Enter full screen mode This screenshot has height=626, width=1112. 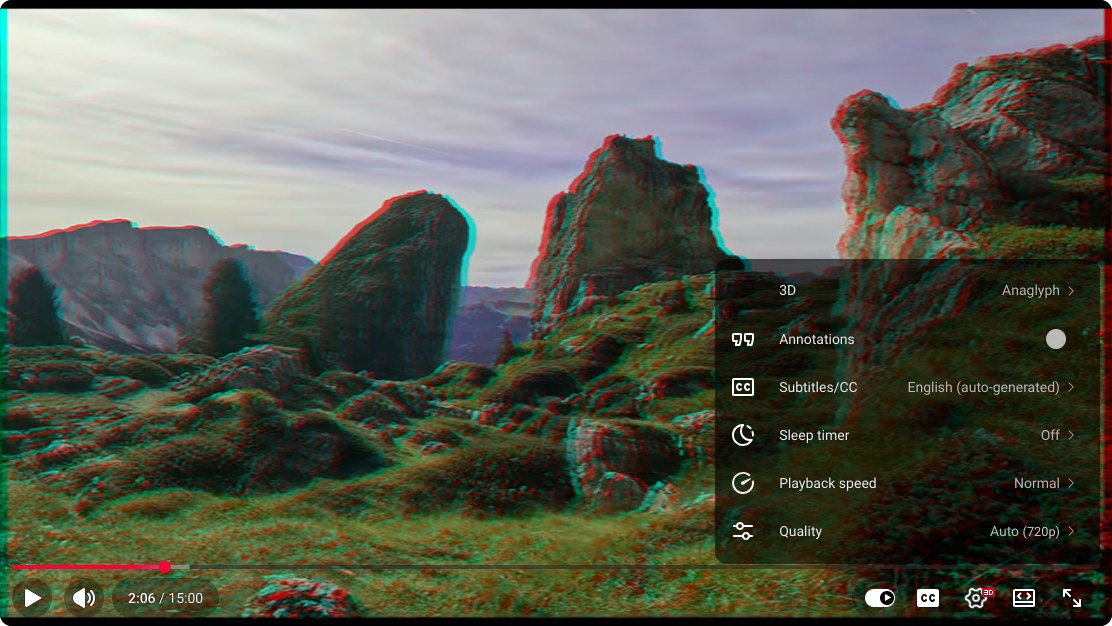click(1072, 598)
